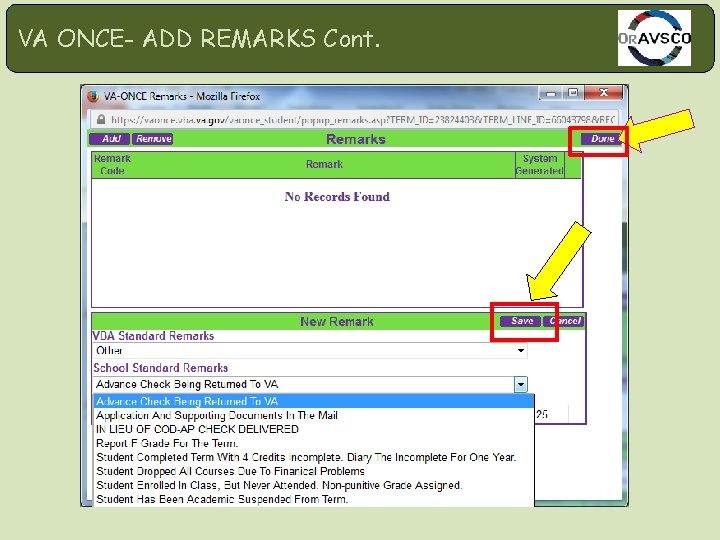
Task: Save the new remark
Action: [x=520, y=321]
